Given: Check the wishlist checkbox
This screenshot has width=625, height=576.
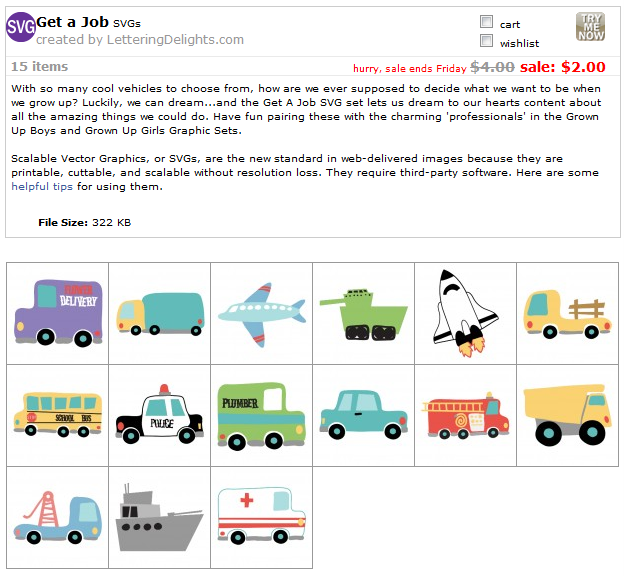Looking at the screenshot, I should coord(486,41).
